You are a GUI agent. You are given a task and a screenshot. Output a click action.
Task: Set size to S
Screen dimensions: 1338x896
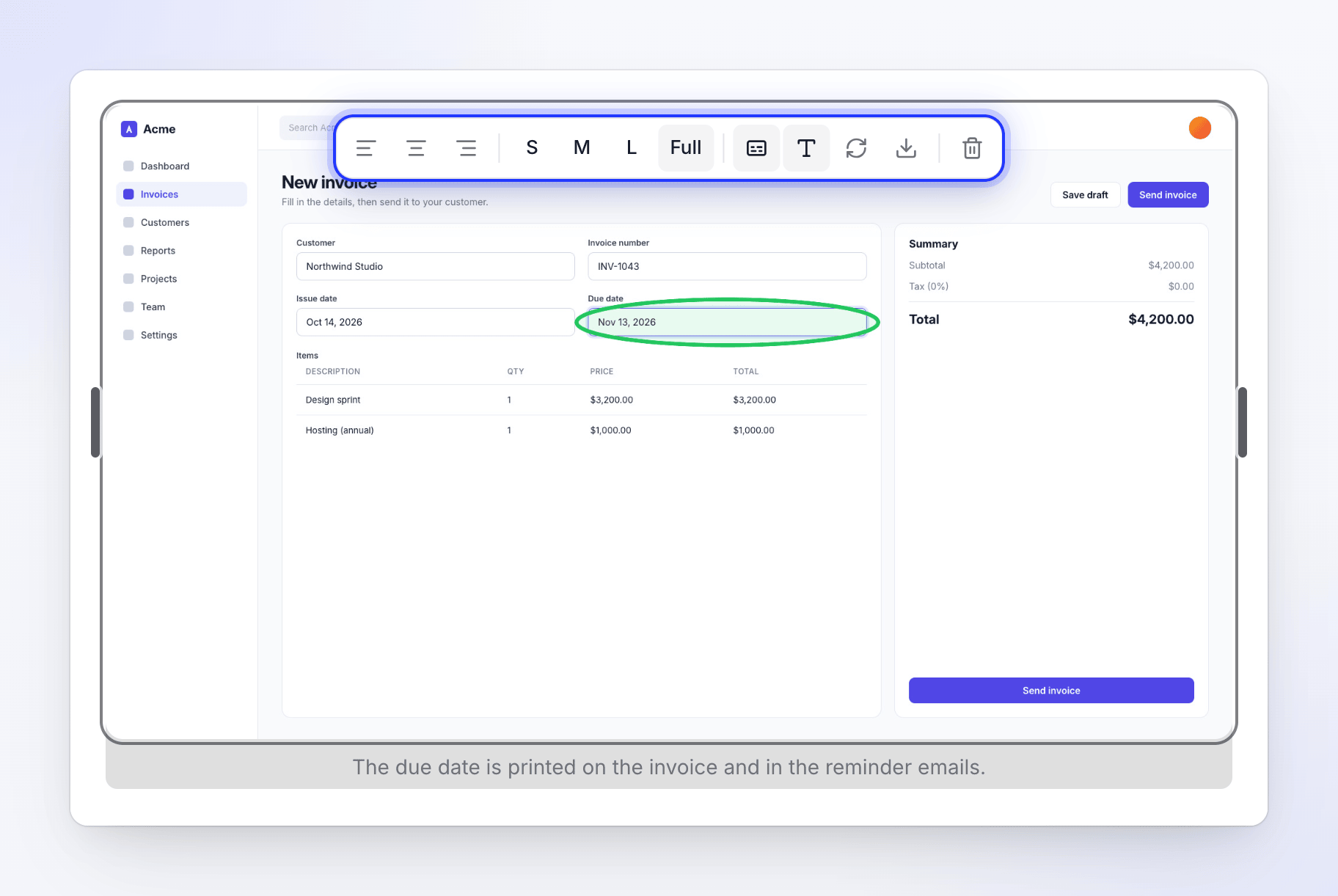(x=532, y=148)
